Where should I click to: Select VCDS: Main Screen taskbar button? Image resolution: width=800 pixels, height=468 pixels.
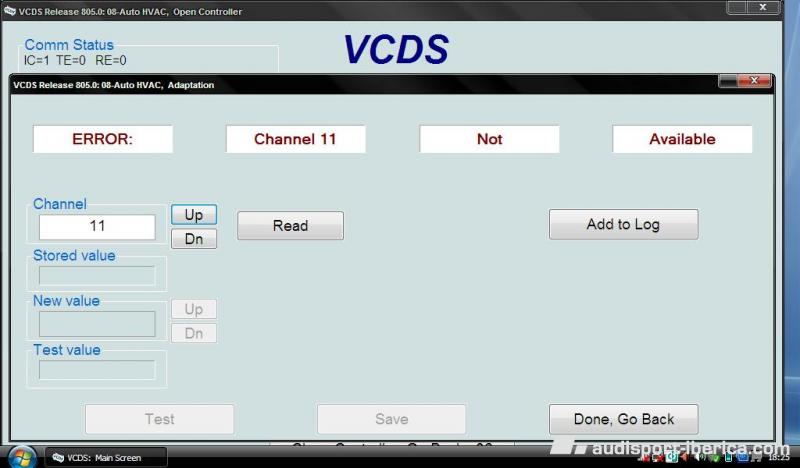pos(106,458)
